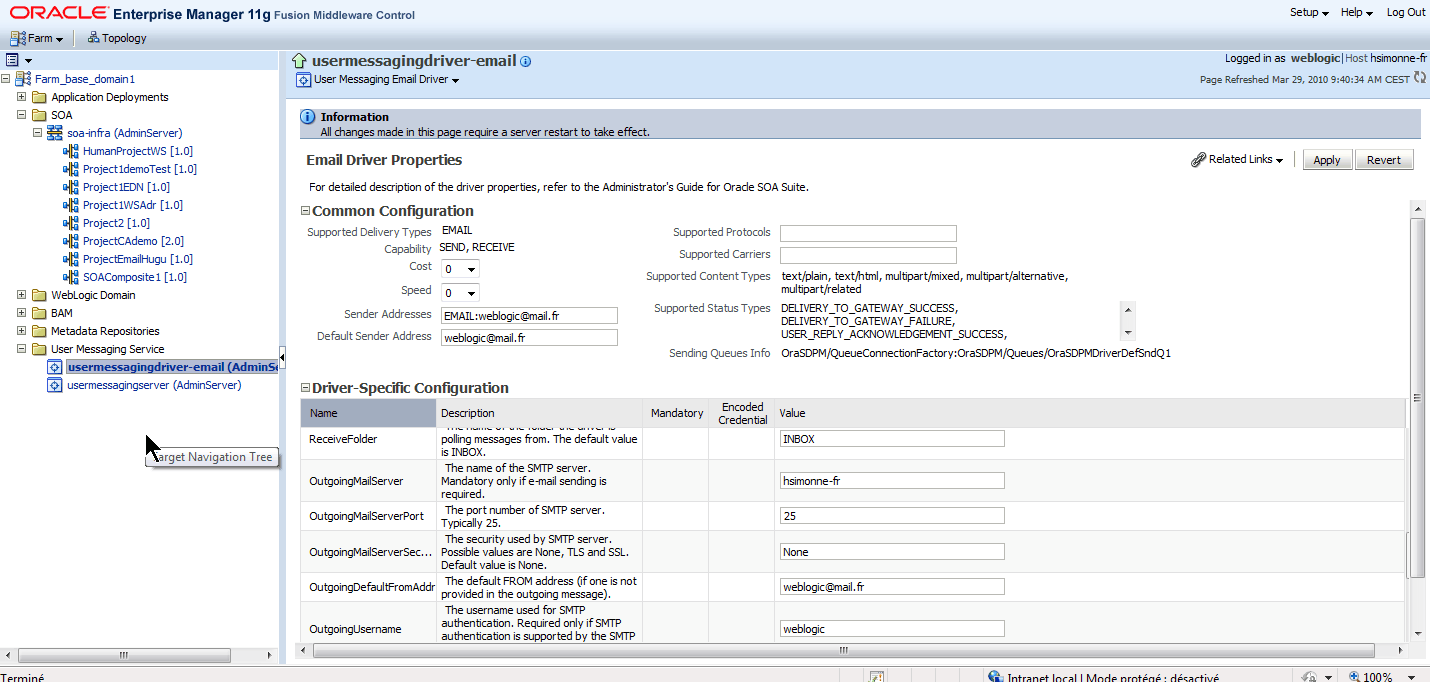The height and width of the screenshot is (682, 1430).
Task: Open the User Messaging Email Driver menu
Action: click(x=386, y=80)
